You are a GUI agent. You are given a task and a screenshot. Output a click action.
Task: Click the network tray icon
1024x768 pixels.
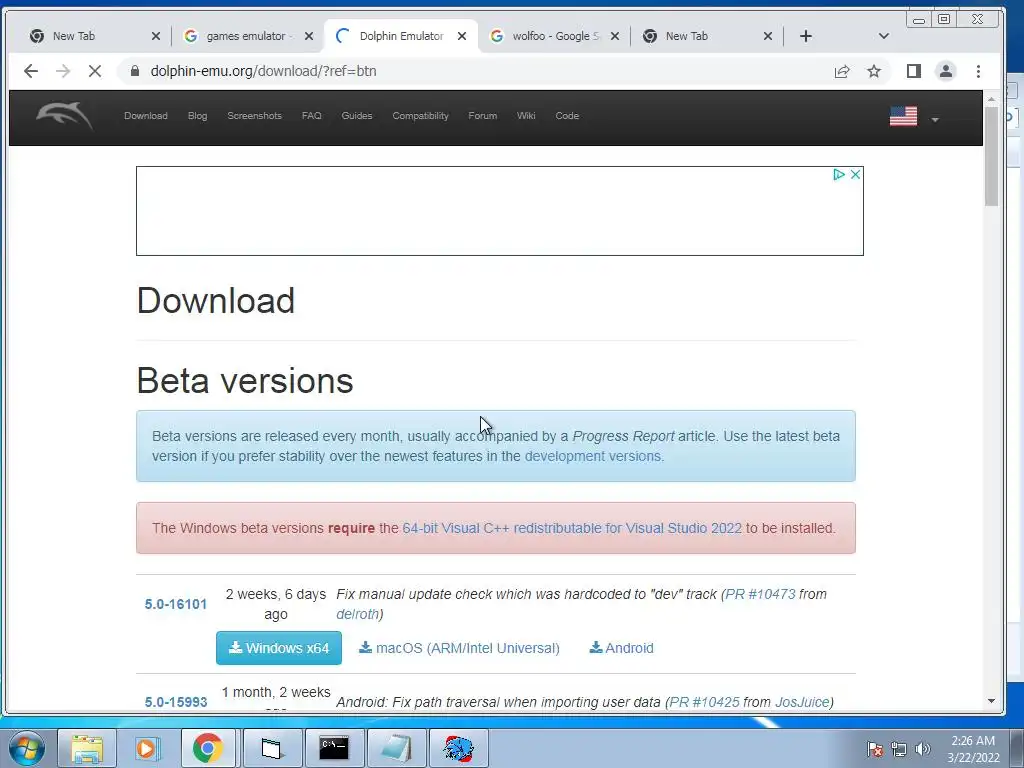(x=899, y=749)
